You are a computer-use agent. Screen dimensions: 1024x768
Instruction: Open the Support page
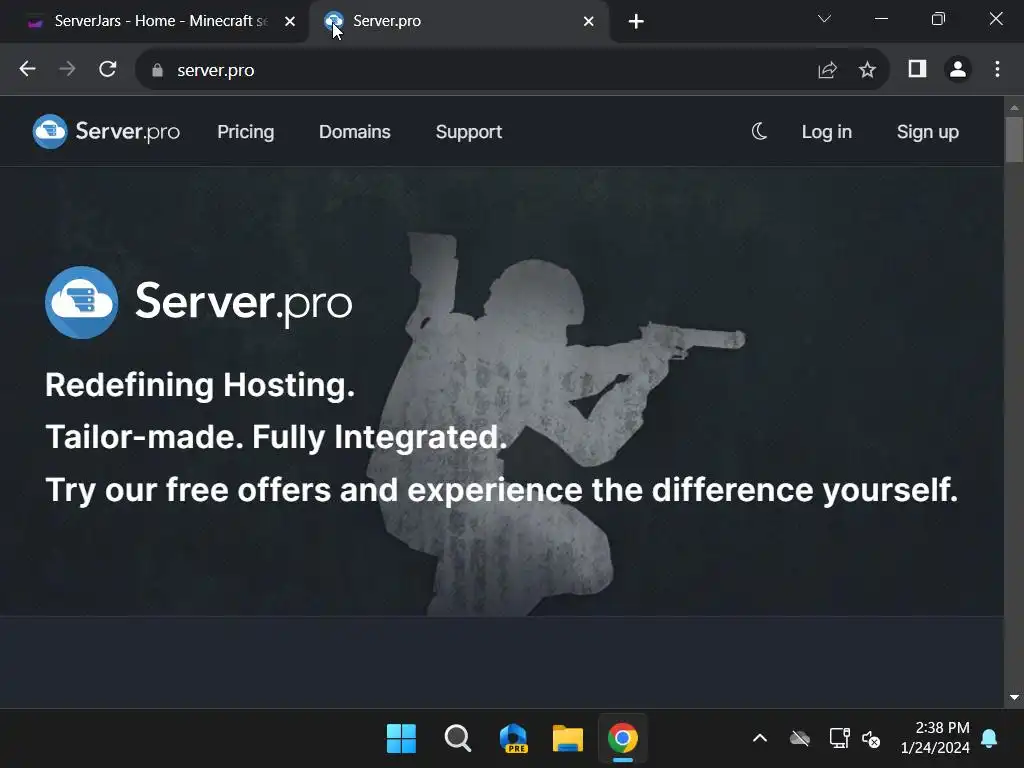(469, 132)
